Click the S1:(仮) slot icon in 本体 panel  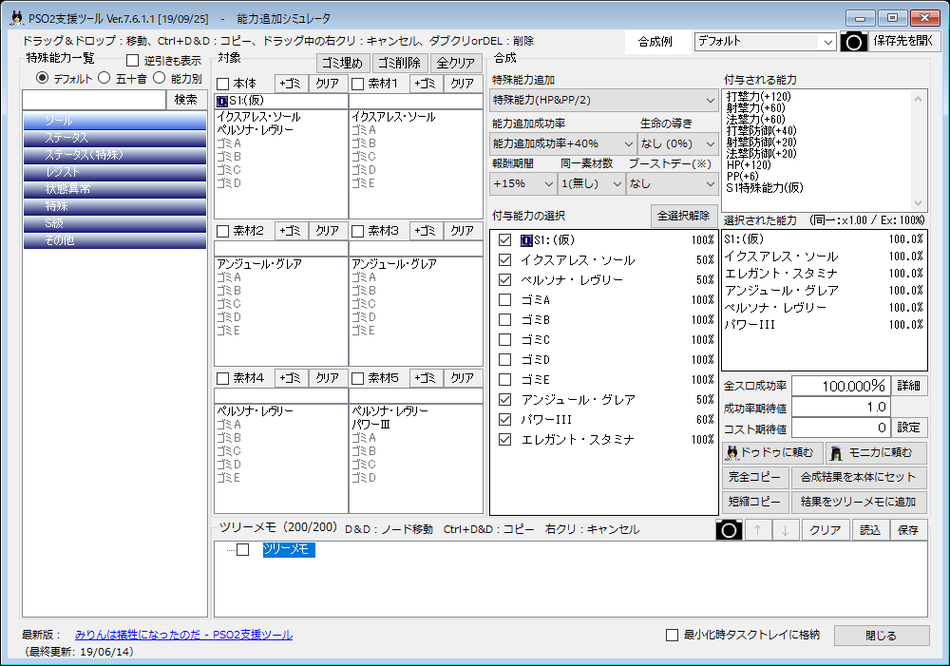point(222,101)
